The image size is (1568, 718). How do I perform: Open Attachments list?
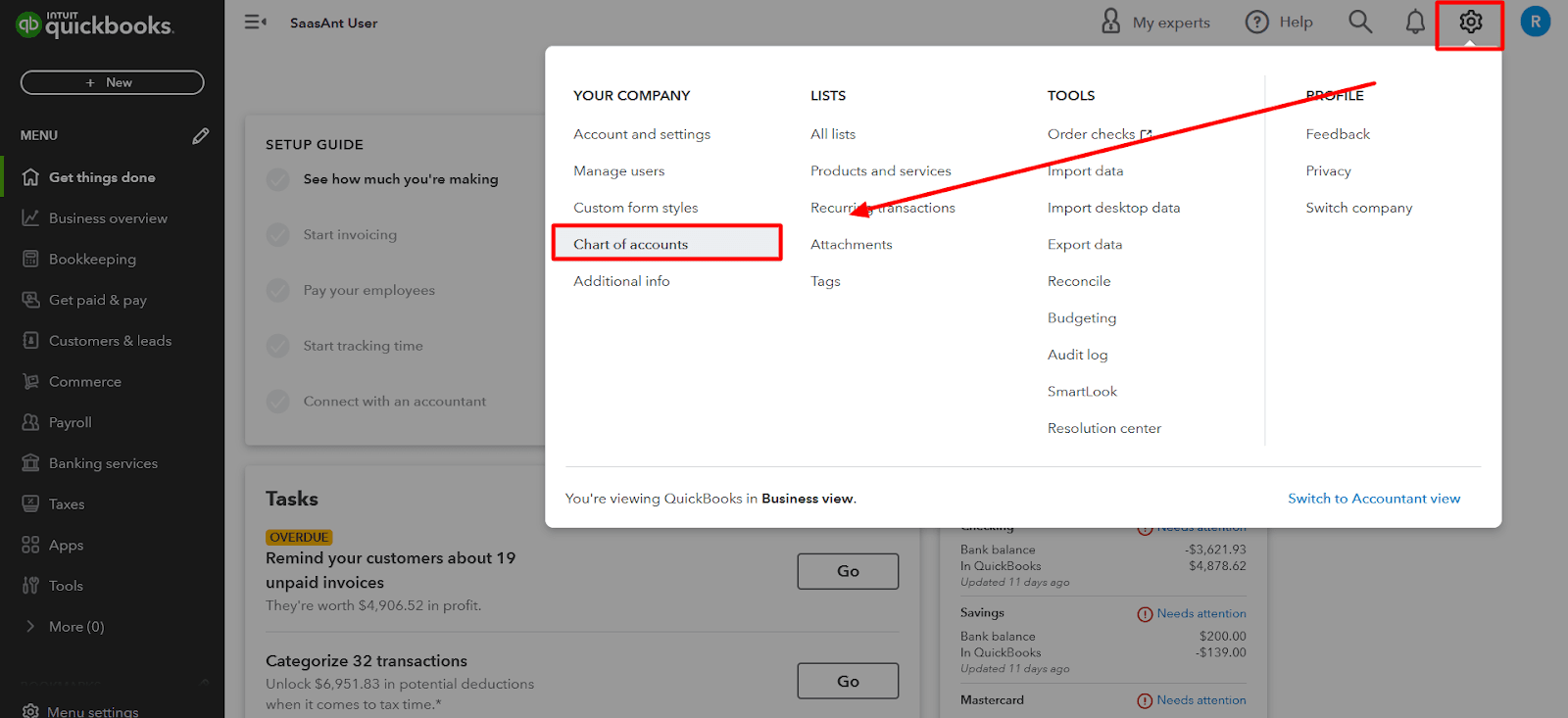pyautogui.click(x=852, y=244)
